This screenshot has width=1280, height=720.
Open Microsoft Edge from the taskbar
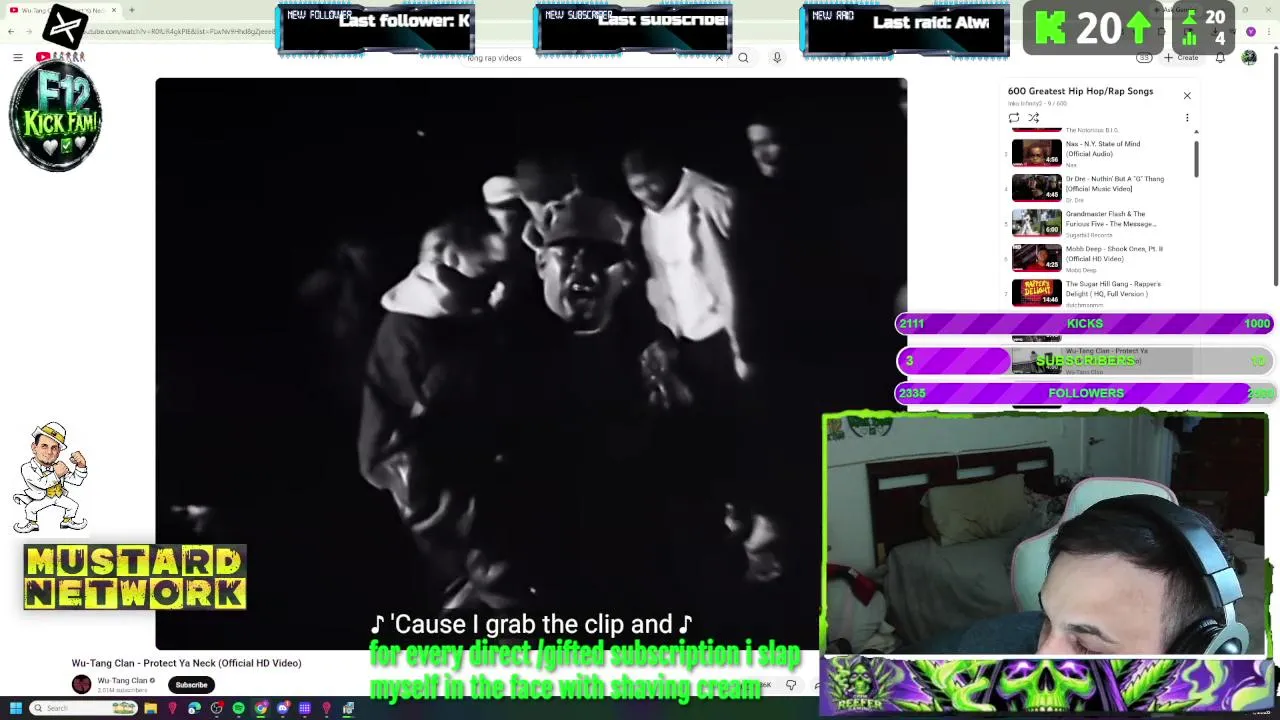point(194,708)
